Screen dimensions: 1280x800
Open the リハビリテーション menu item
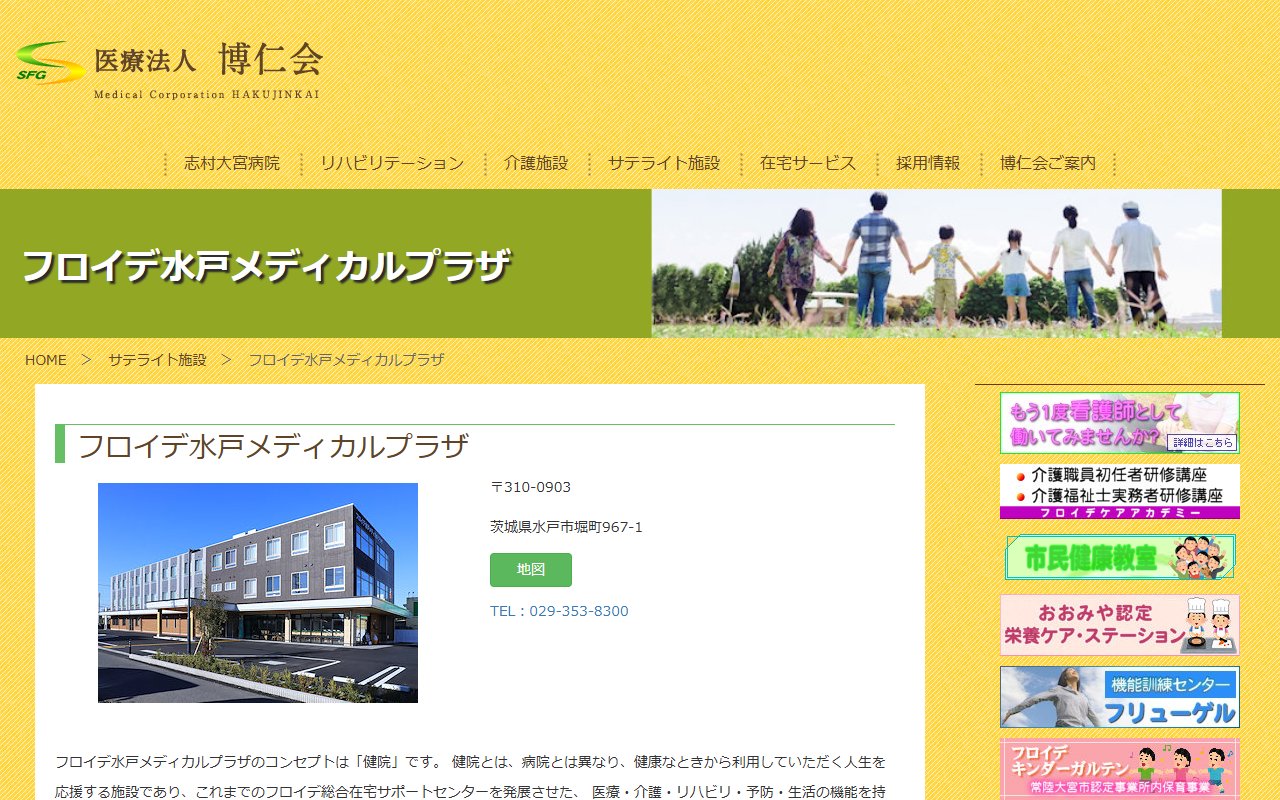[392, 163]
